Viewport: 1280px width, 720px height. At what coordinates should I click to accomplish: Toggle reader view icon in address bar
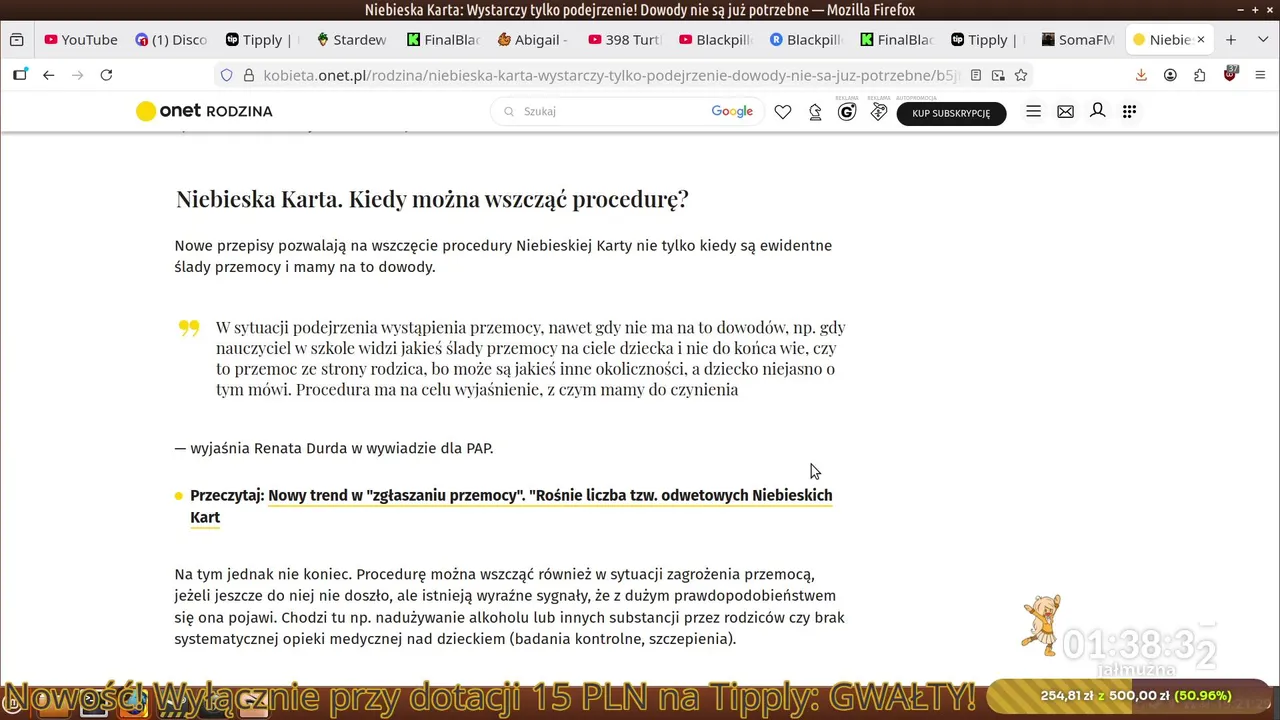coord(976,75)
